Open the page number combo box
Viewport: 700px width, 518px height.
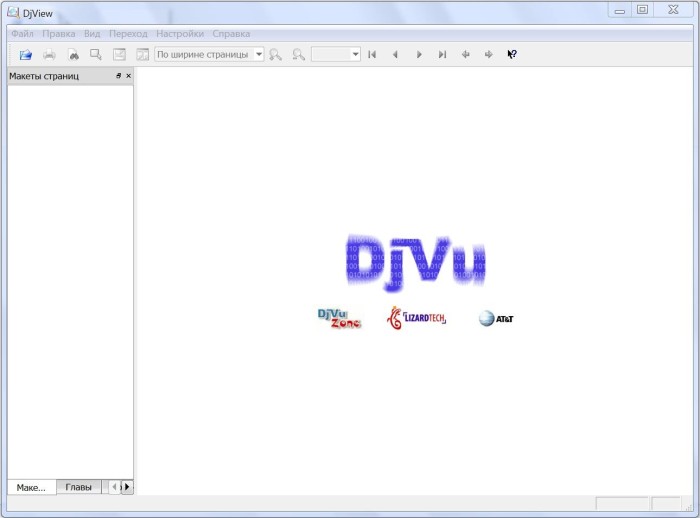click(x=336, y=54)
